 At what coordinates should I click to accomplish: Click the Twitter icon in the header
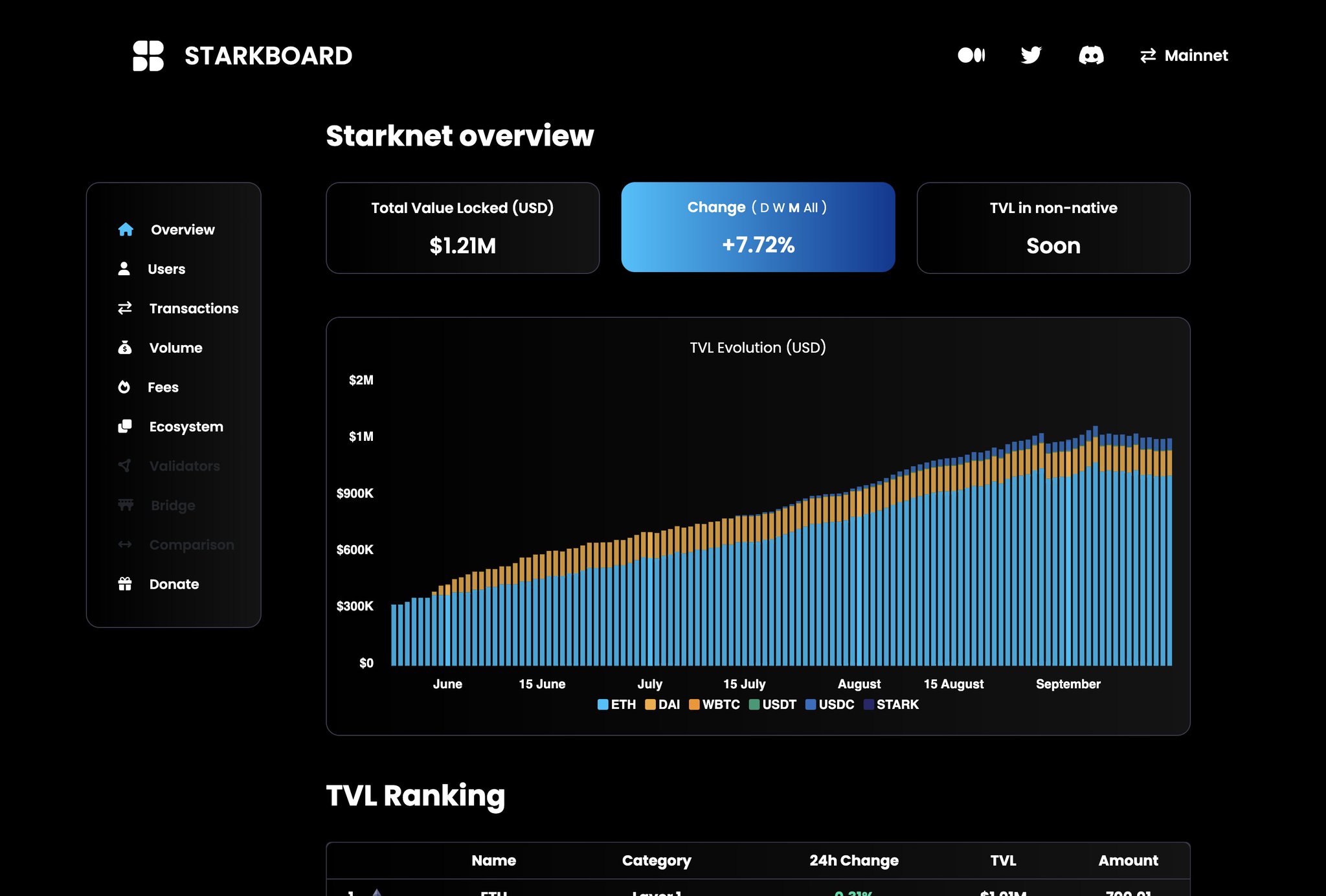(x=1031, y=55)
